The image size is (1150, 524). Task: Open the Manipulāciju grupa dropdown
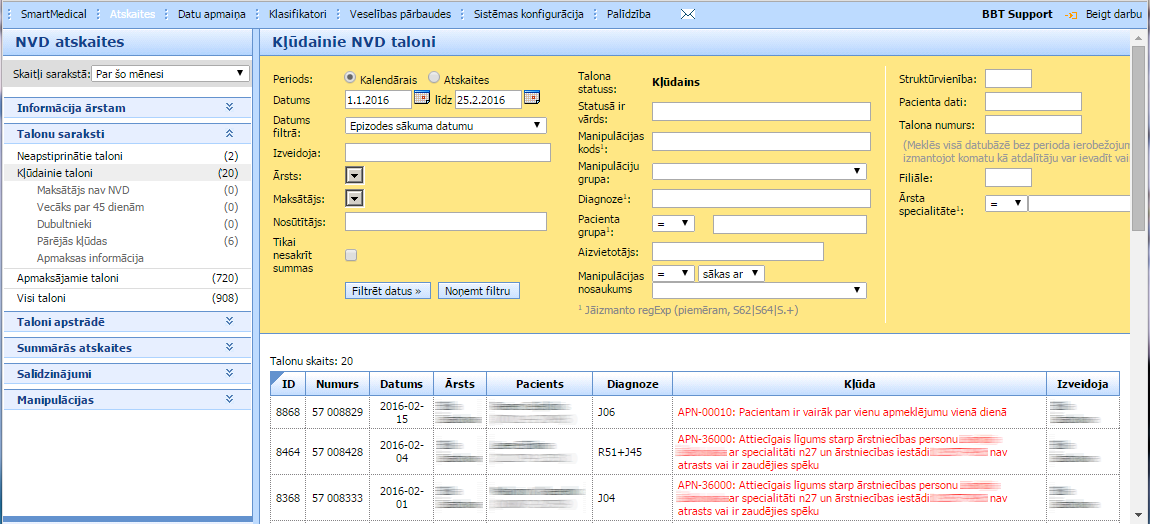coord(759,171)
